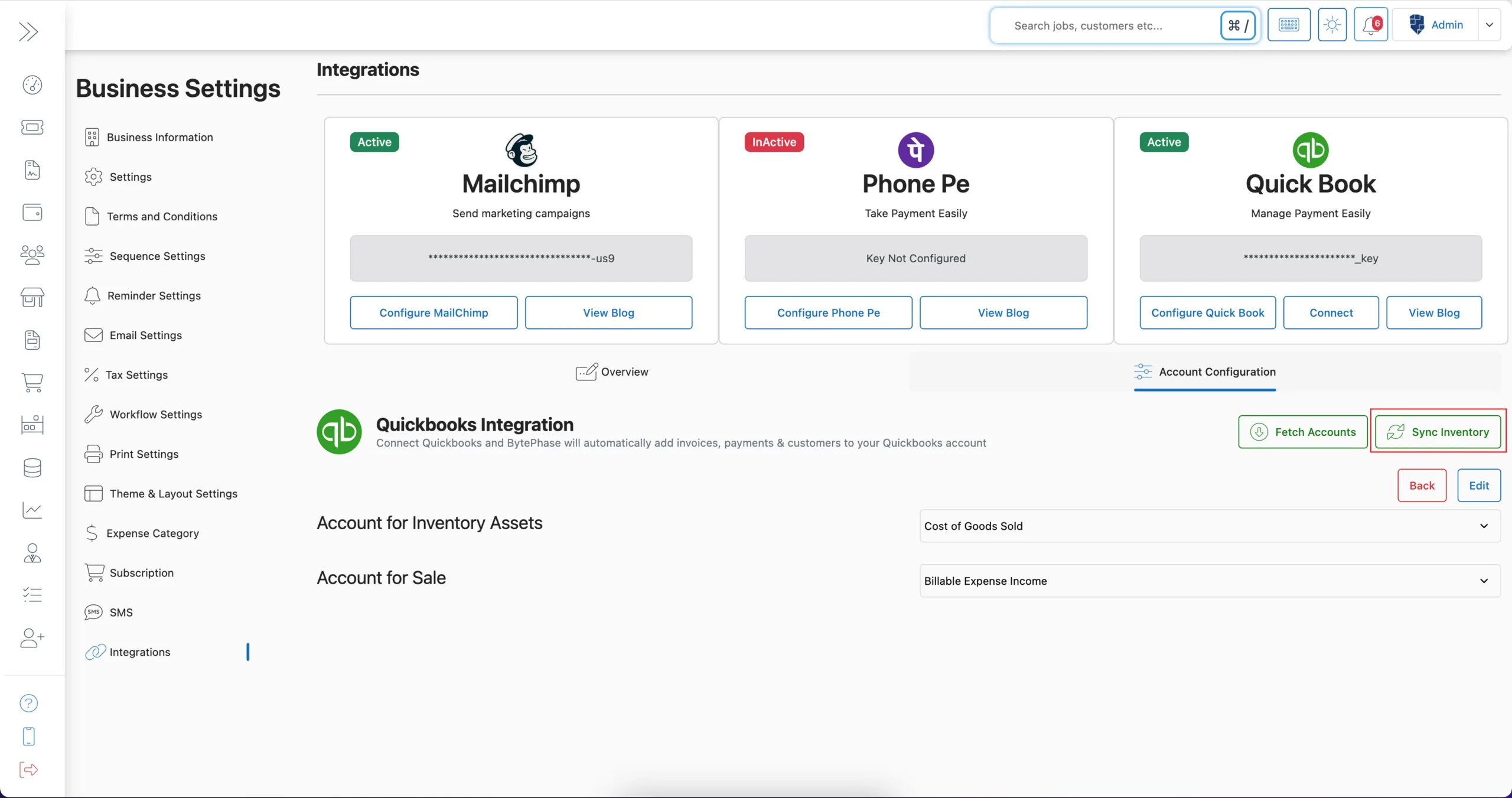Open Theme & Layout Settings
The image size is (1512, 798).
tap(161, 493)
